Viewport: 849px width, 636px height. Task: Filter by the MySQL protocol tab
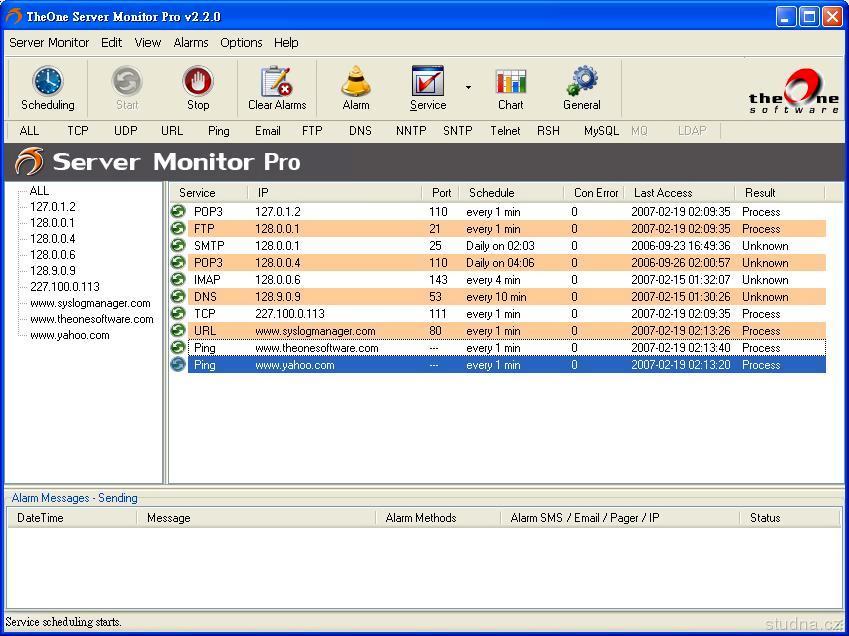[600, 131]
